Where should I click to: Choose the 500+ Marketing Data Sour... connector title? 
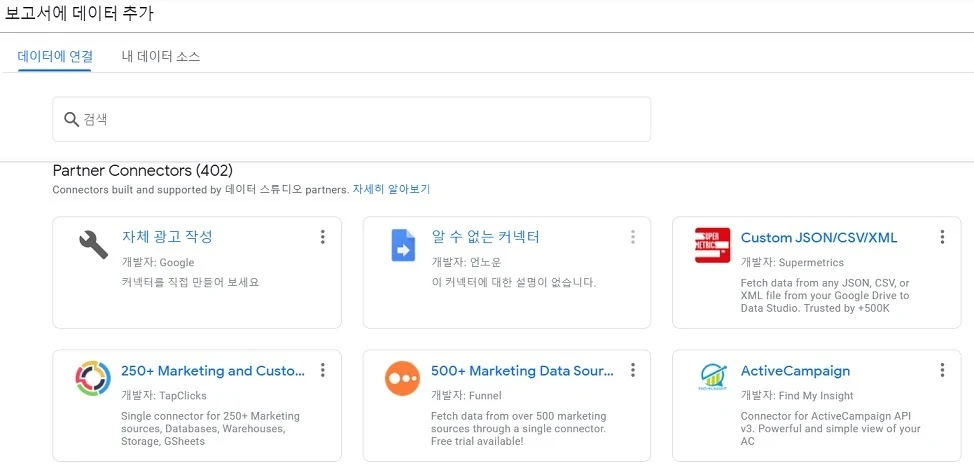[522, 371]
